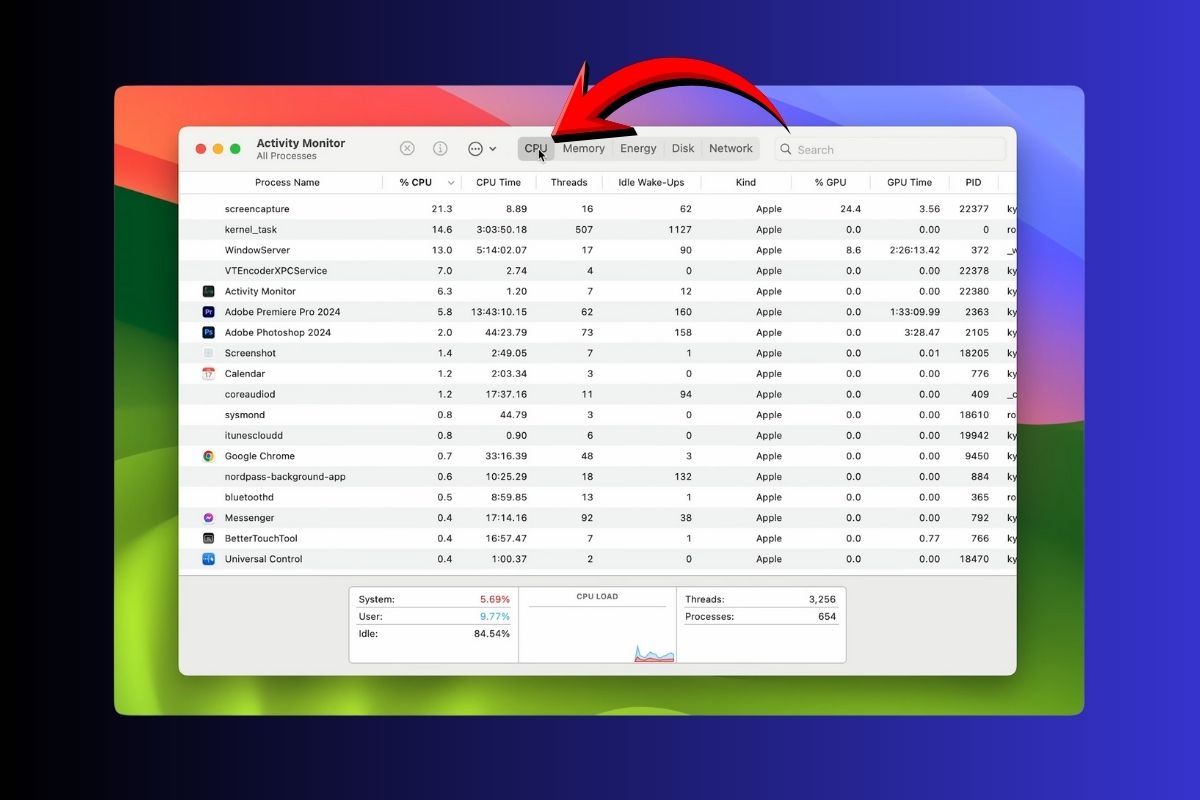Viewport: 1200px width, 800px height.
Task: Expand the chevron beside the ellipsis button
Action: coord(492,149)
